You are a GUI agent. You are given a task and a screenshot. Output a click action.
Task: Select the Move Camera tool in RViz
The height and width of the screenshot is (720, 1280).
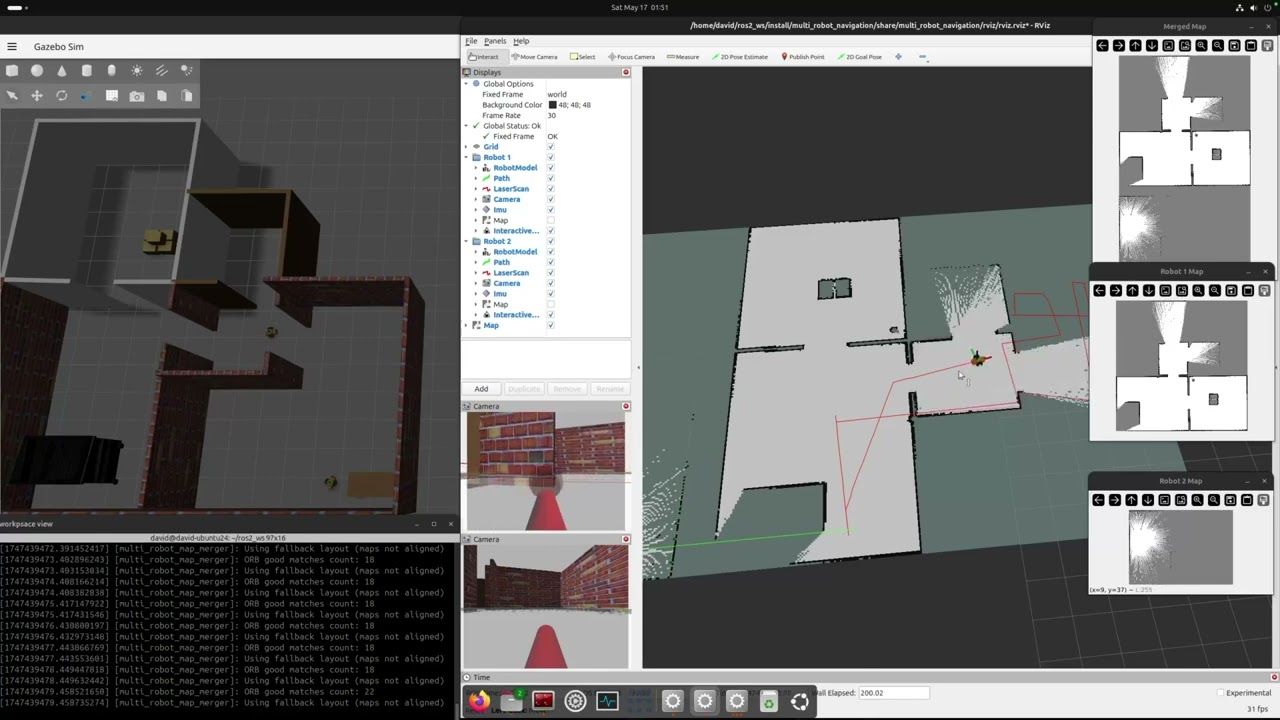point(534,57)
